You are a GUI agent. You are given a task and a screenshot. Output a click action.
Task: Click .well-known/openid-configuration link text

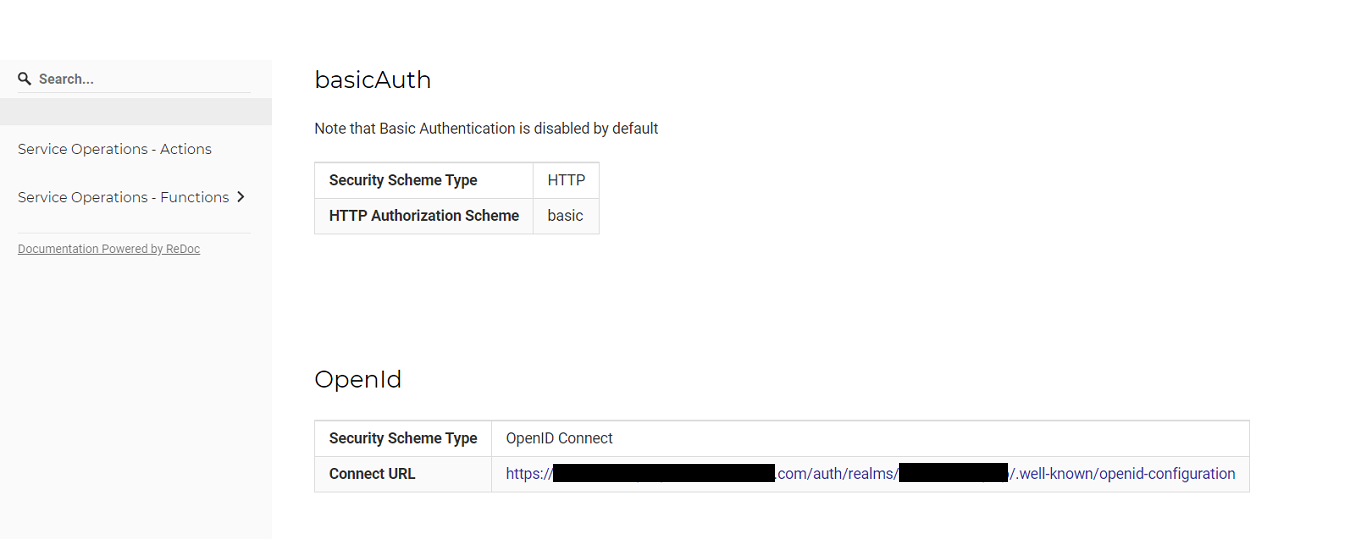1124,474
